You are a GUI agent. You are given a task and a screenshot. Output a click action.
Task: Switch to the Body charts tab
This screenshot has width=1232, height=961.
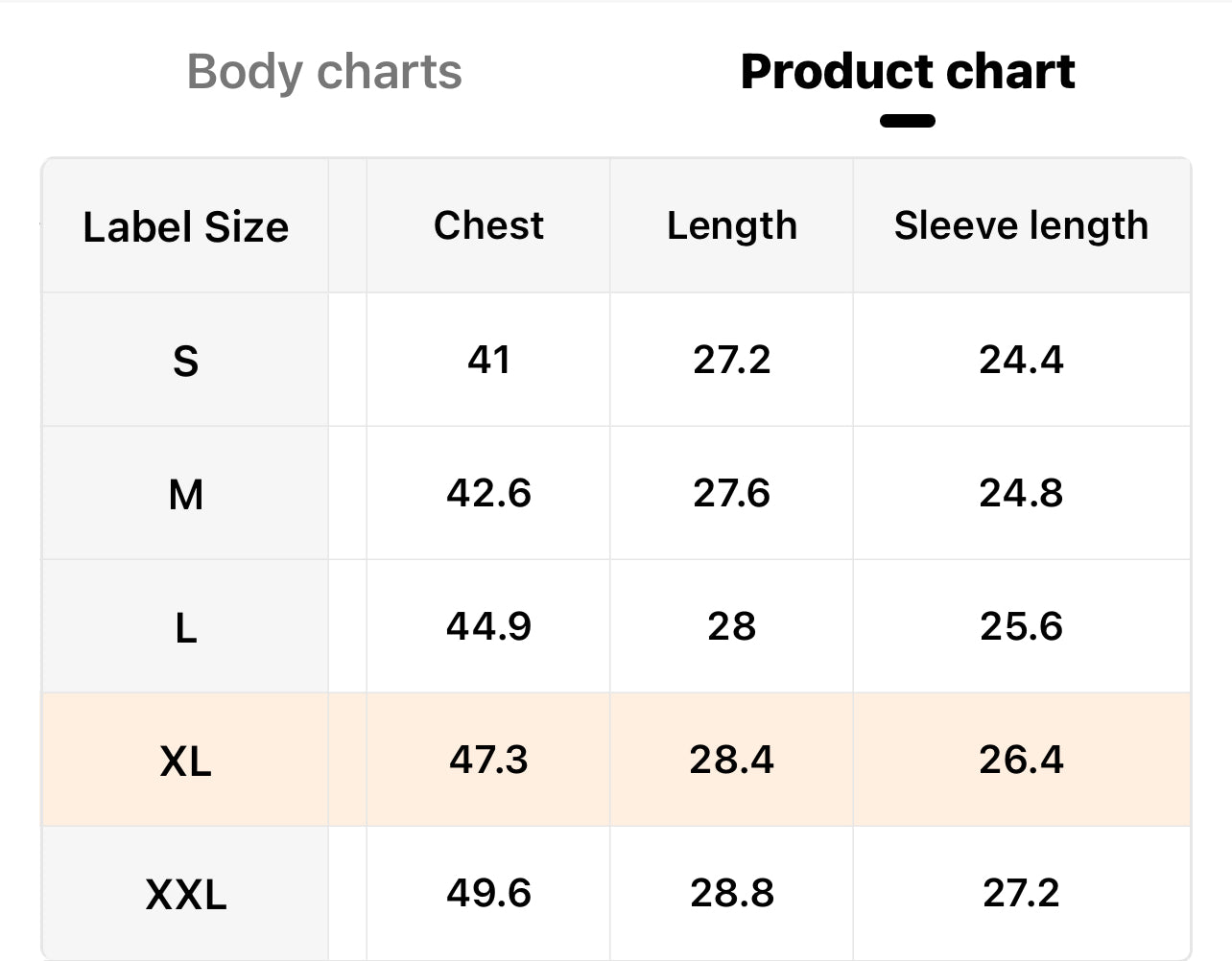324,72
